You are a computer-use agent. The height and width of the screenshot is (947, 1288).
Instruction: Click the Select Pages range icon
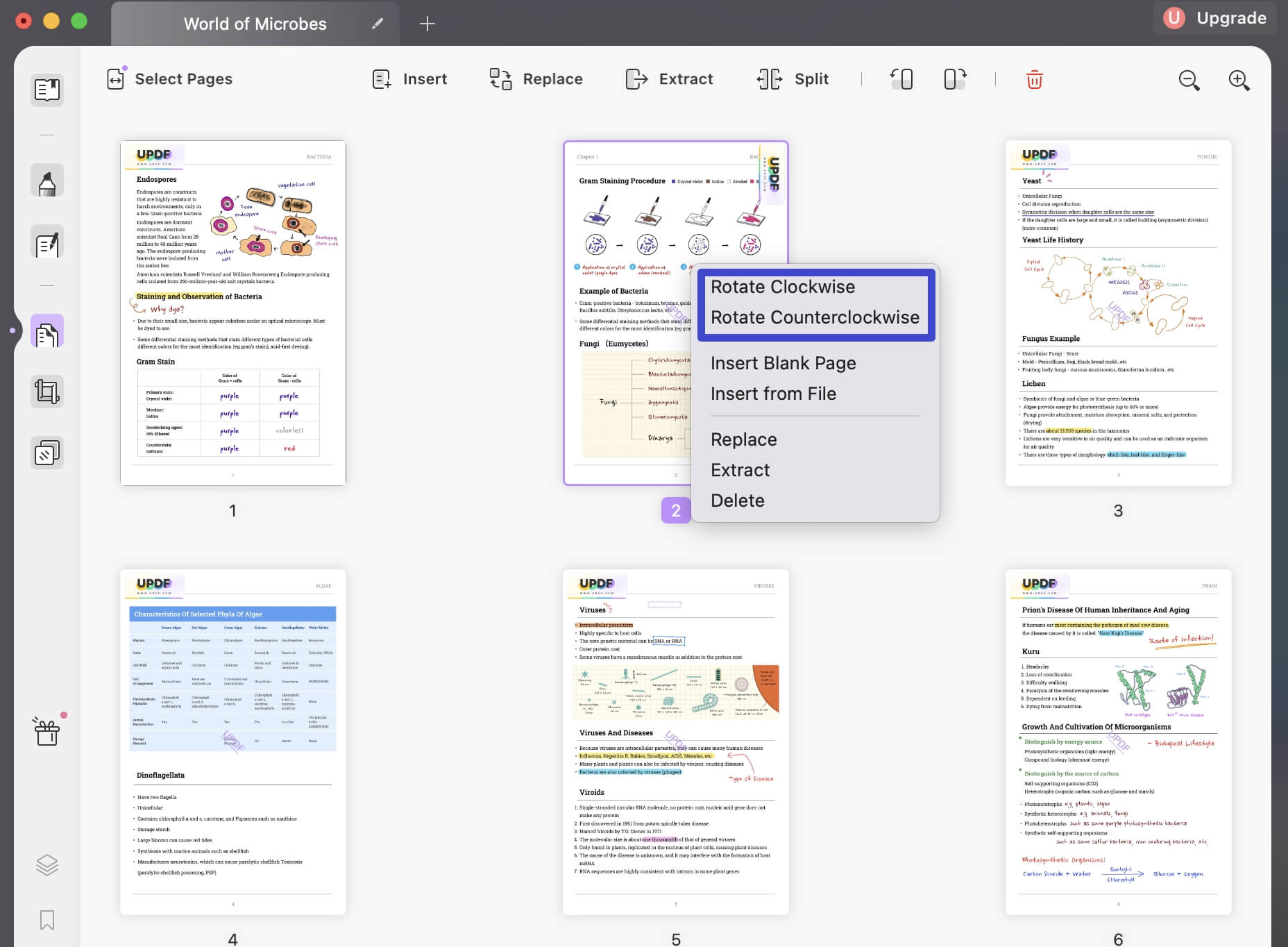(x=116, y=78)
